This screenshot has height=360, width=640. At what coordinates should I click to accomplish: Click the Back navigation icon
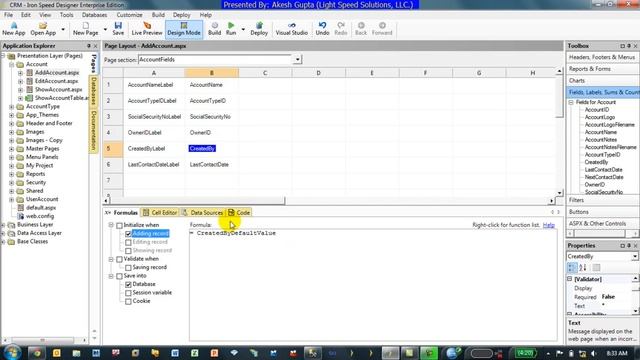click(361, 29)
